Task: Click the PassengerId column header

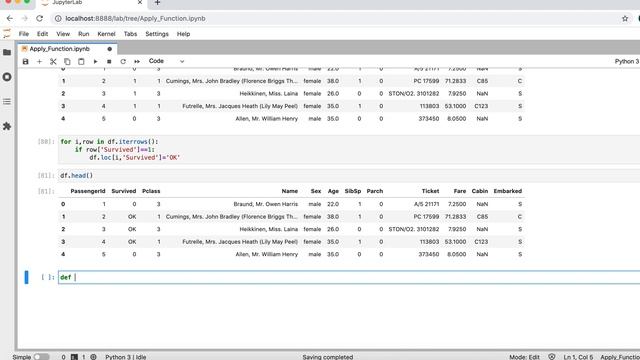Action: tap(88, 191)
